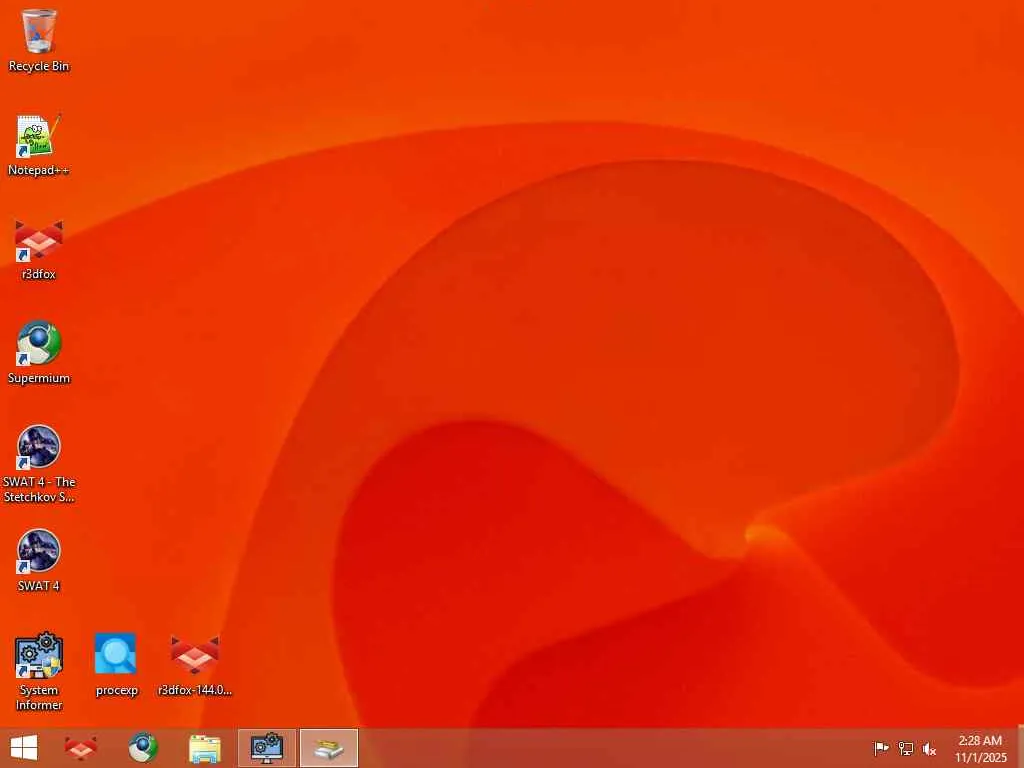Image resolution: width=1024 pixels, height=768 pixels.
Task: Launch r3dfox from the taskbar
Action: (x=81, y=748)
